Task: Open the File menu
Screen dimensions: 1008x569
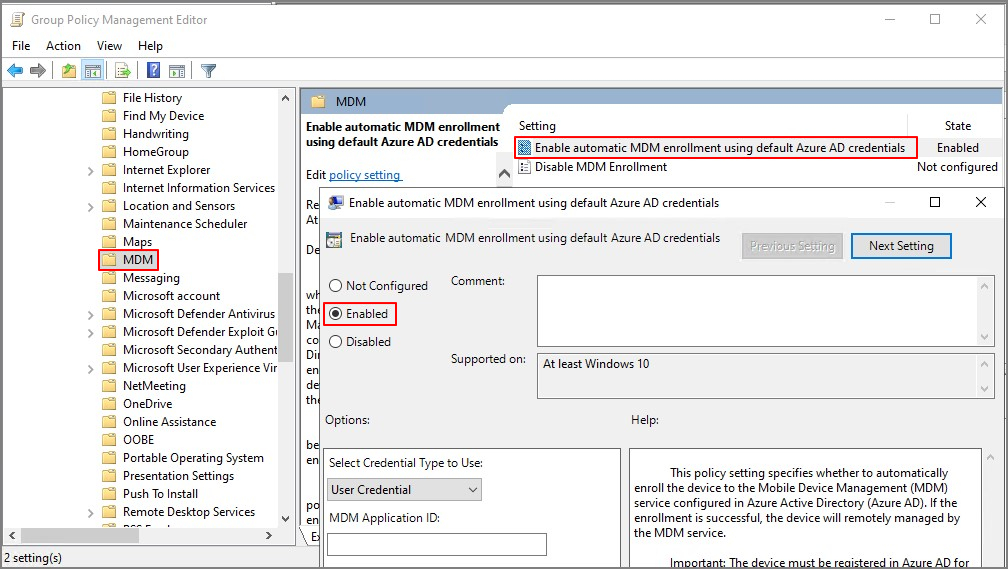Action: point(21,46)
